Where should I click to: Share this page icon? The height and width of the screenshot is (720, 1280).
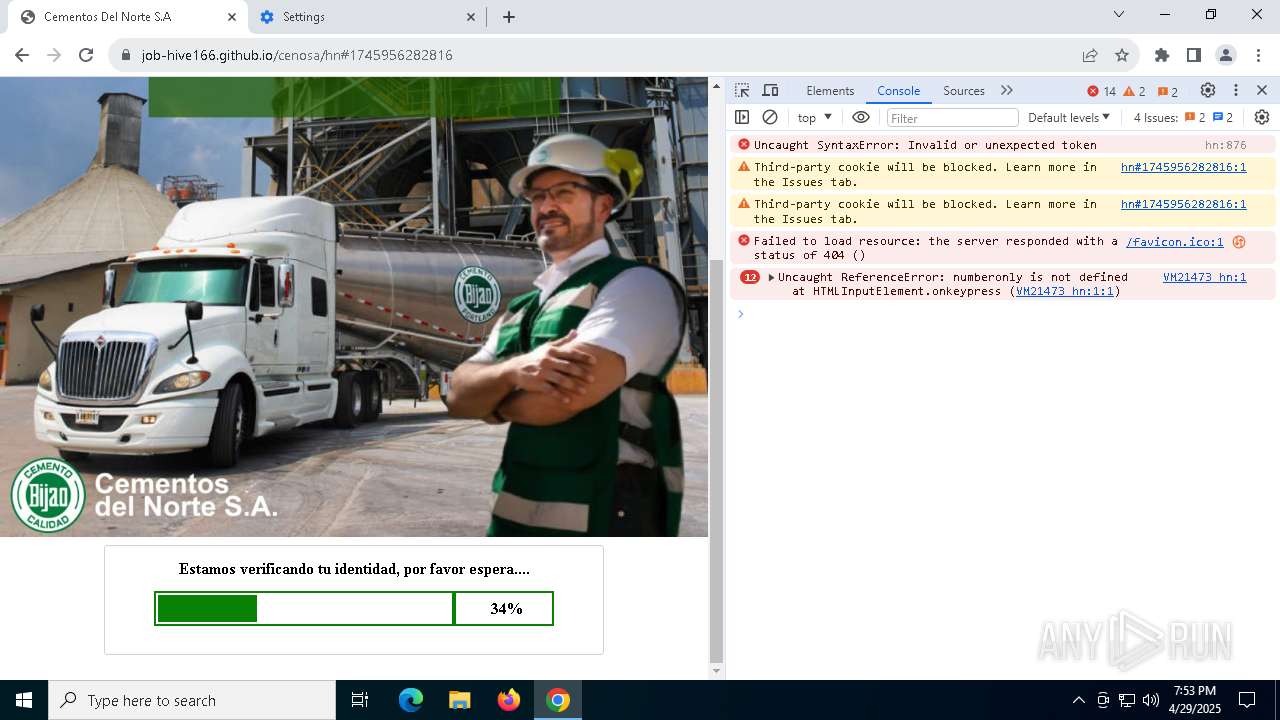coord(1089,55)
